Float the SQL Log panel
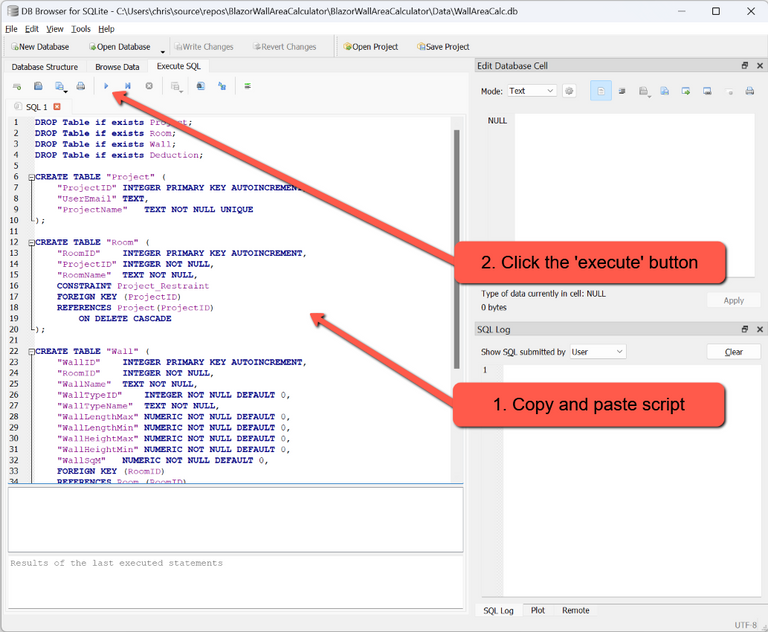Screen dimensions: 768x632 tap(744, 329)
